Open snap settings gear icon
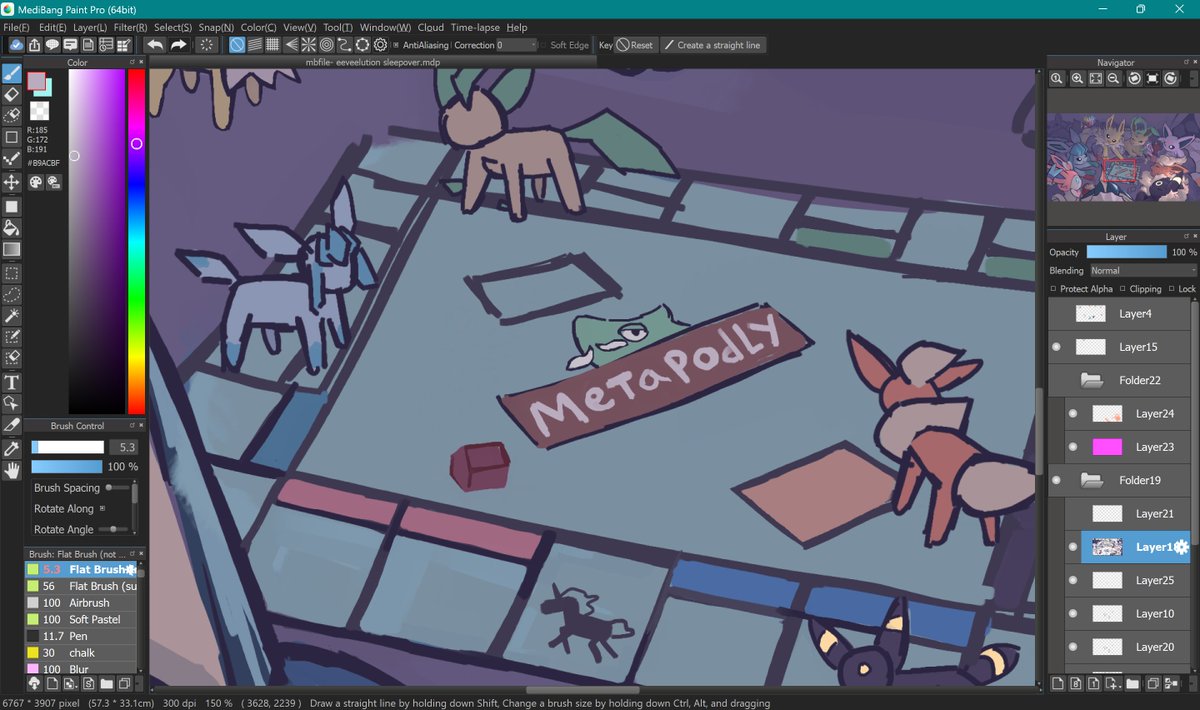The height and width of the screenshot is (710, 1200). click(x=380, y=45)
